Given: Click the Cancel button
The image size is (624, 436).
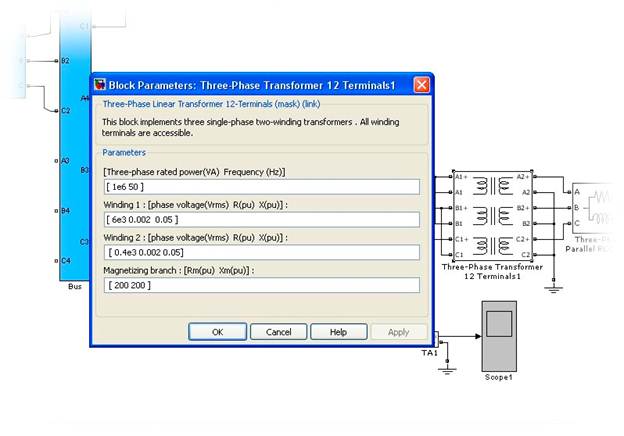Looking at the screenshot, I should coord(279,332).
